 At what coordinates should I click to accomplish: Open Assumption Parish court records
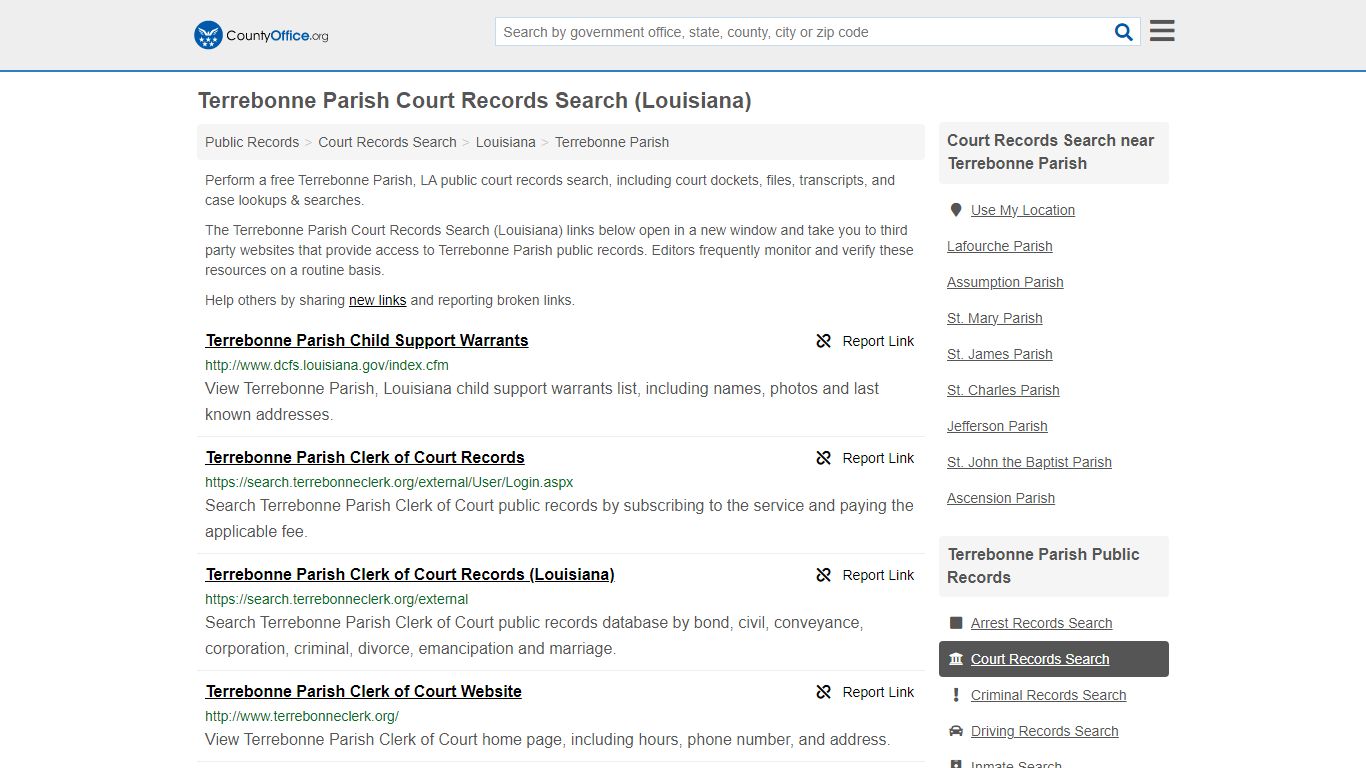click(1005, 282)
